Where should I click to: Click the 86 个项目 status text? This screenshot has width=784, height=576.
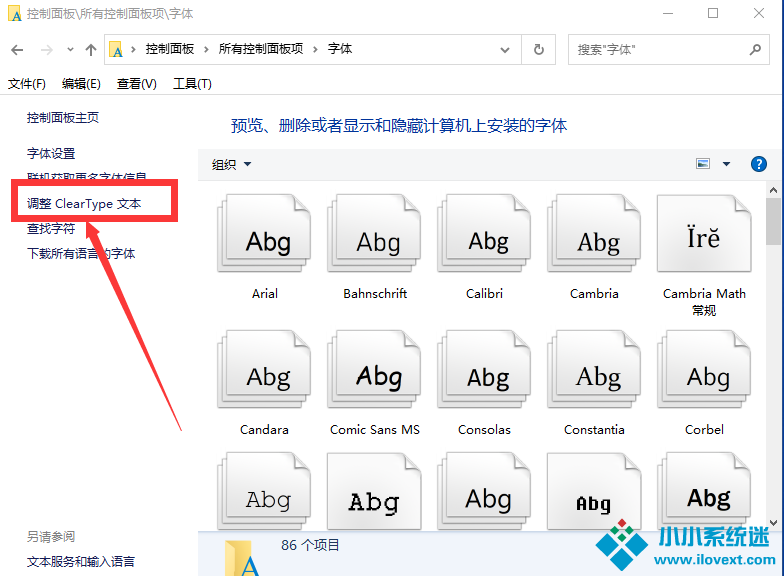(x=310, y=545)
